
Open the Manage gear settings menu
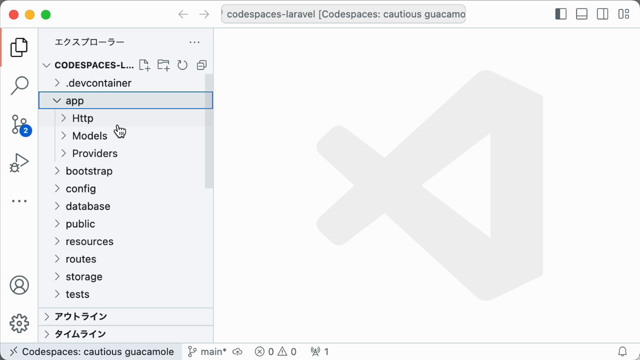[19, 323]
